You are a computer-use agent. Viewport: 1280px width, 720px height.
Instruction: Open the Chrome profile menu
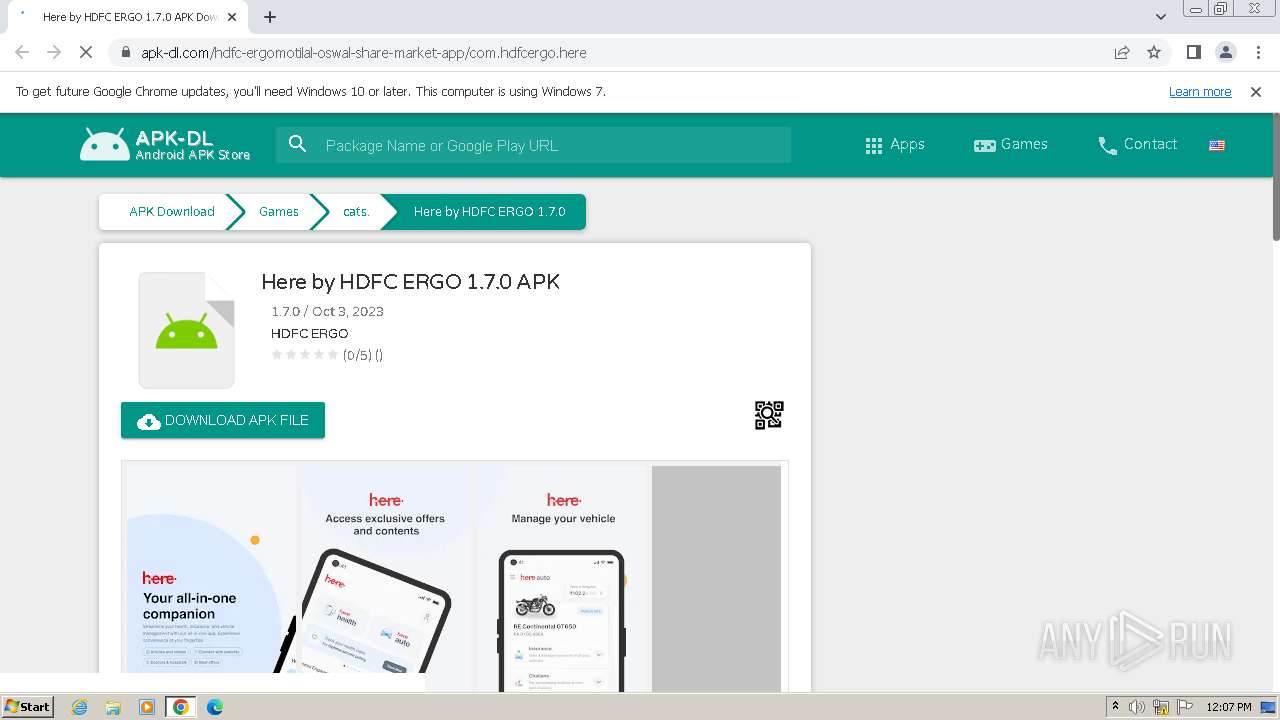point(1226,52)
